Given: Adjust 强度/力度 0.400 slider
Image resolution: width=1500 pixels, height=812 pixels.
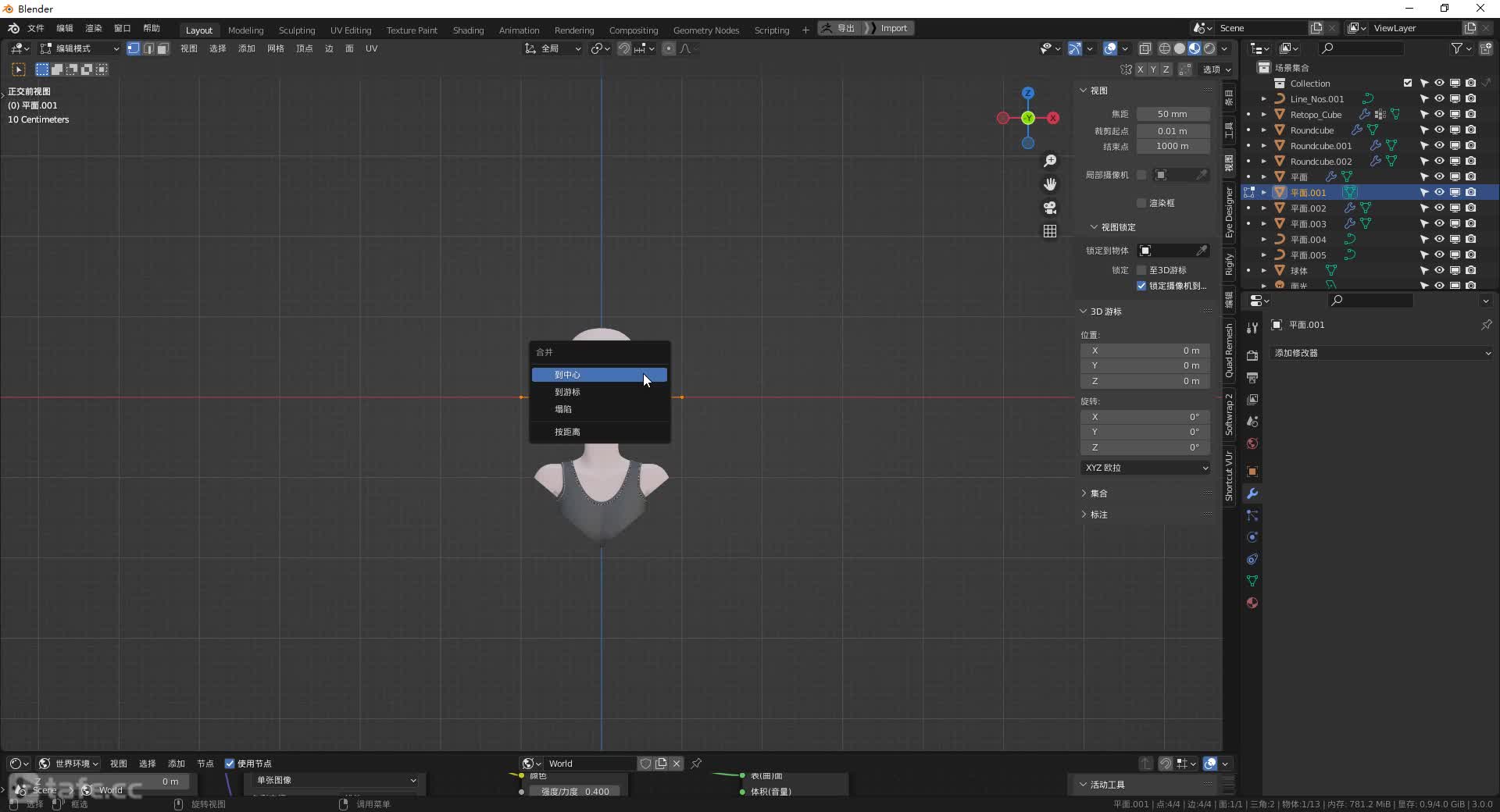Looking at the screenshot, I should (575, 792).
